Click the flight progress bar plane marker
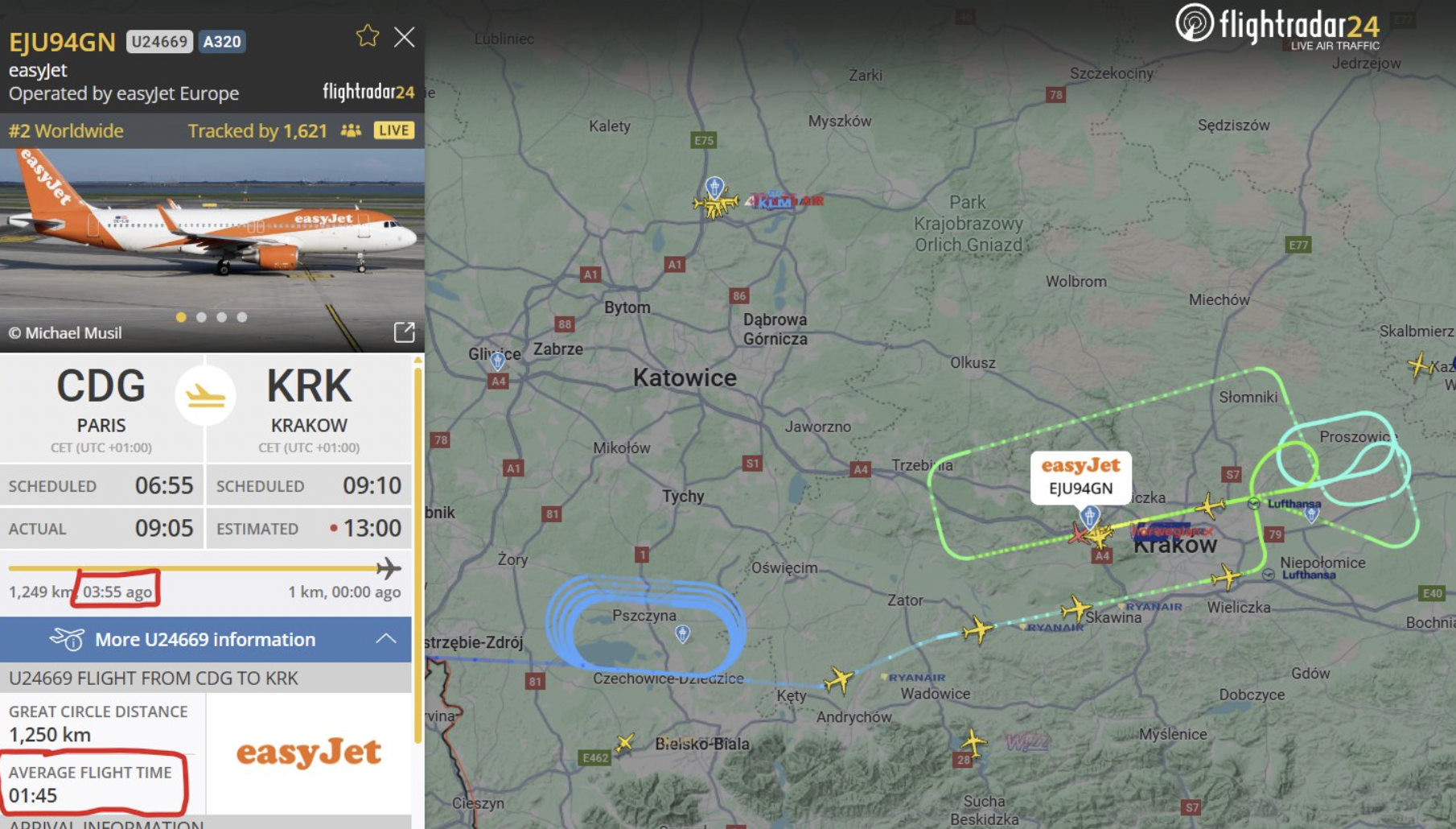This screenshot has height=829, width=1456. [389, 568]
